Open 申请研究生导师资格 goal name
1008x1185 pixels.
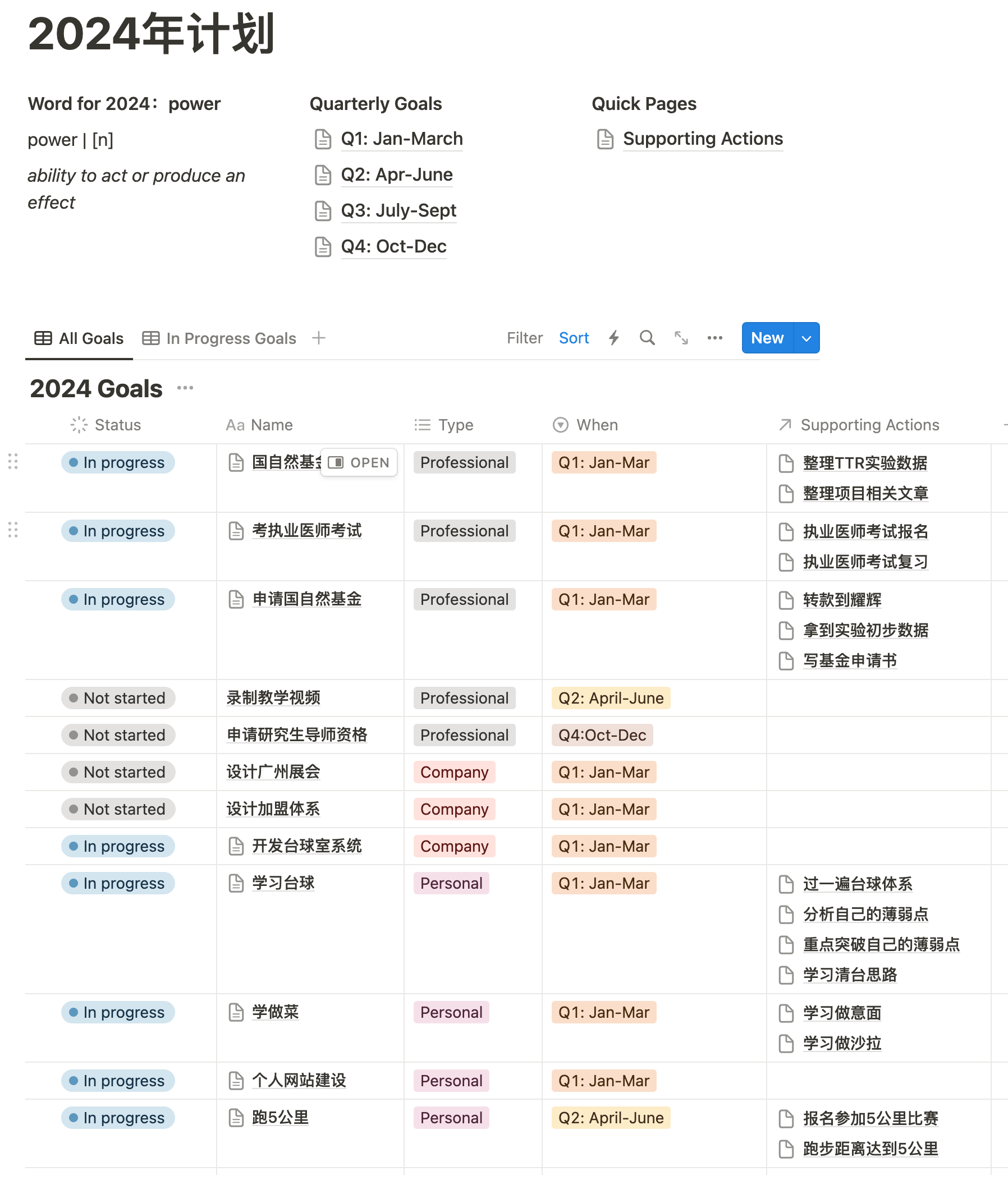tap(296, 735)
